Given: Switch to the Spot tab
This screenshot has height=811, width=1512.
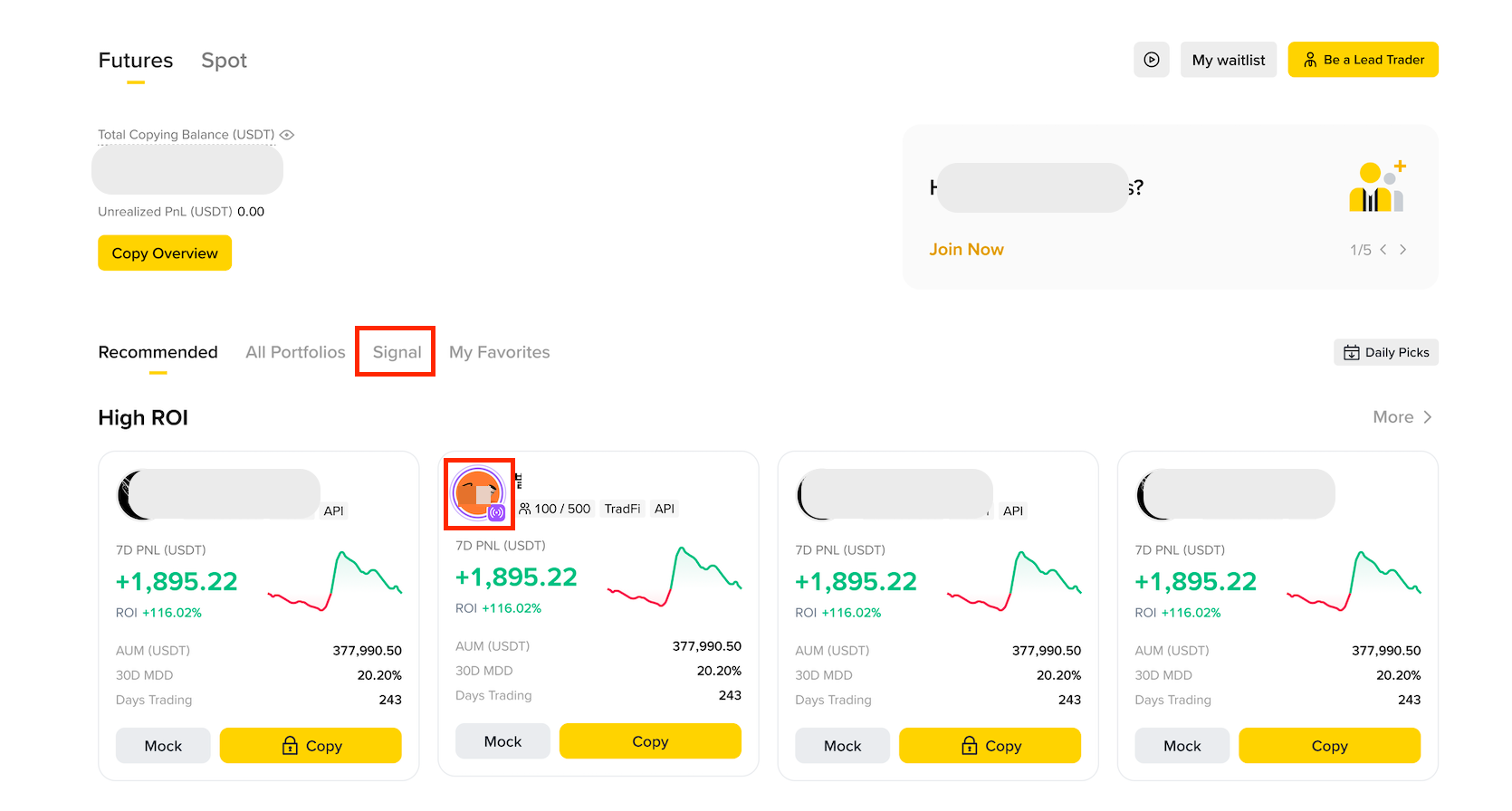Looking at the screenshot, I should (x=224, y=61).
